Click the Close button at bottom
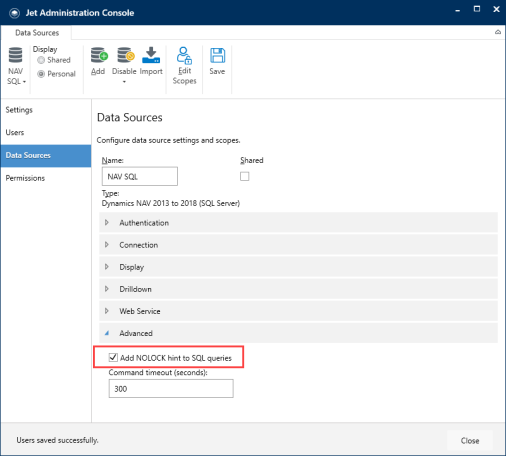 pyautogui.click(x=470, y=441)
